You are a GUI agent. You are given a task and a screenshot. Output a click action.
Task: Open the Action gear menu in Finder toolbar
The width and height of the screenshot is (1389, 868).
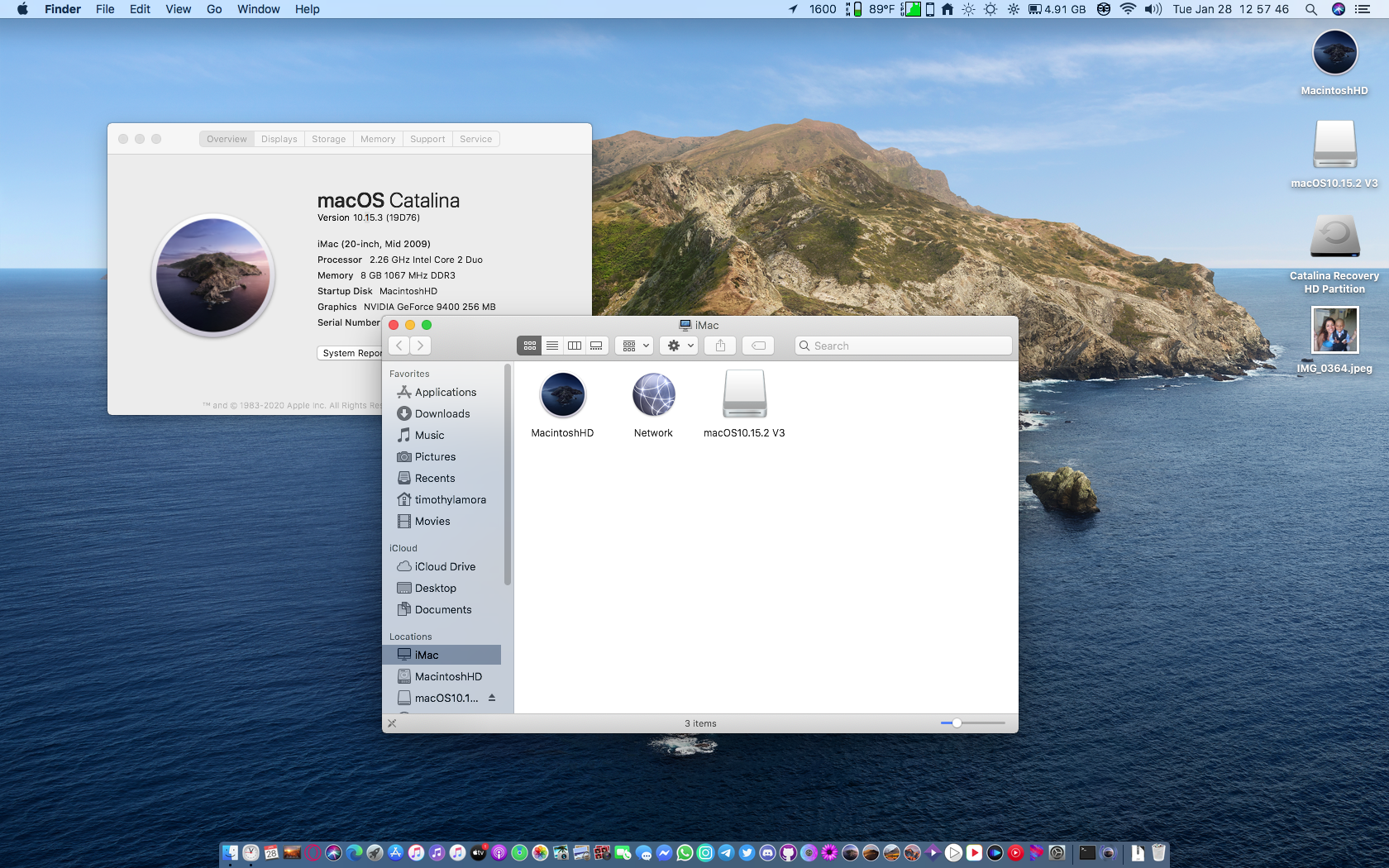pos(680,346)
